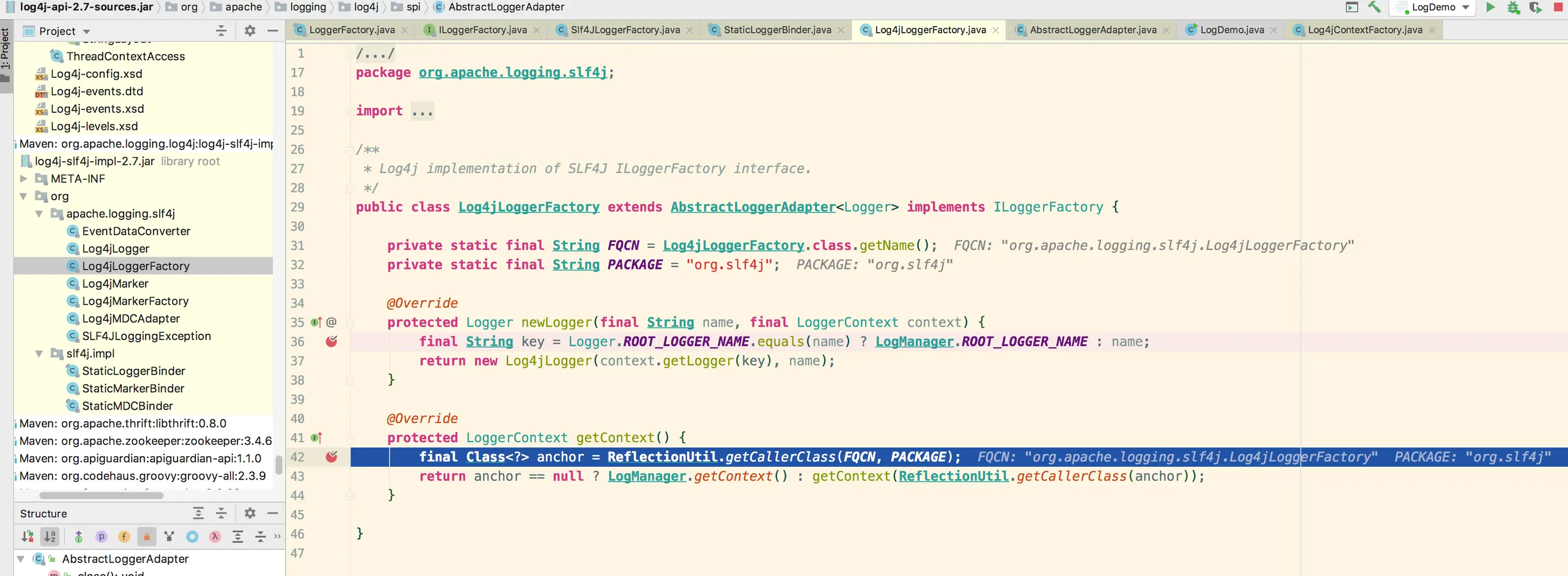This screenshot has height=576, width=1568.
Task: Close the StaticLoggerBinder.java tab
Action: click(841, 30)
